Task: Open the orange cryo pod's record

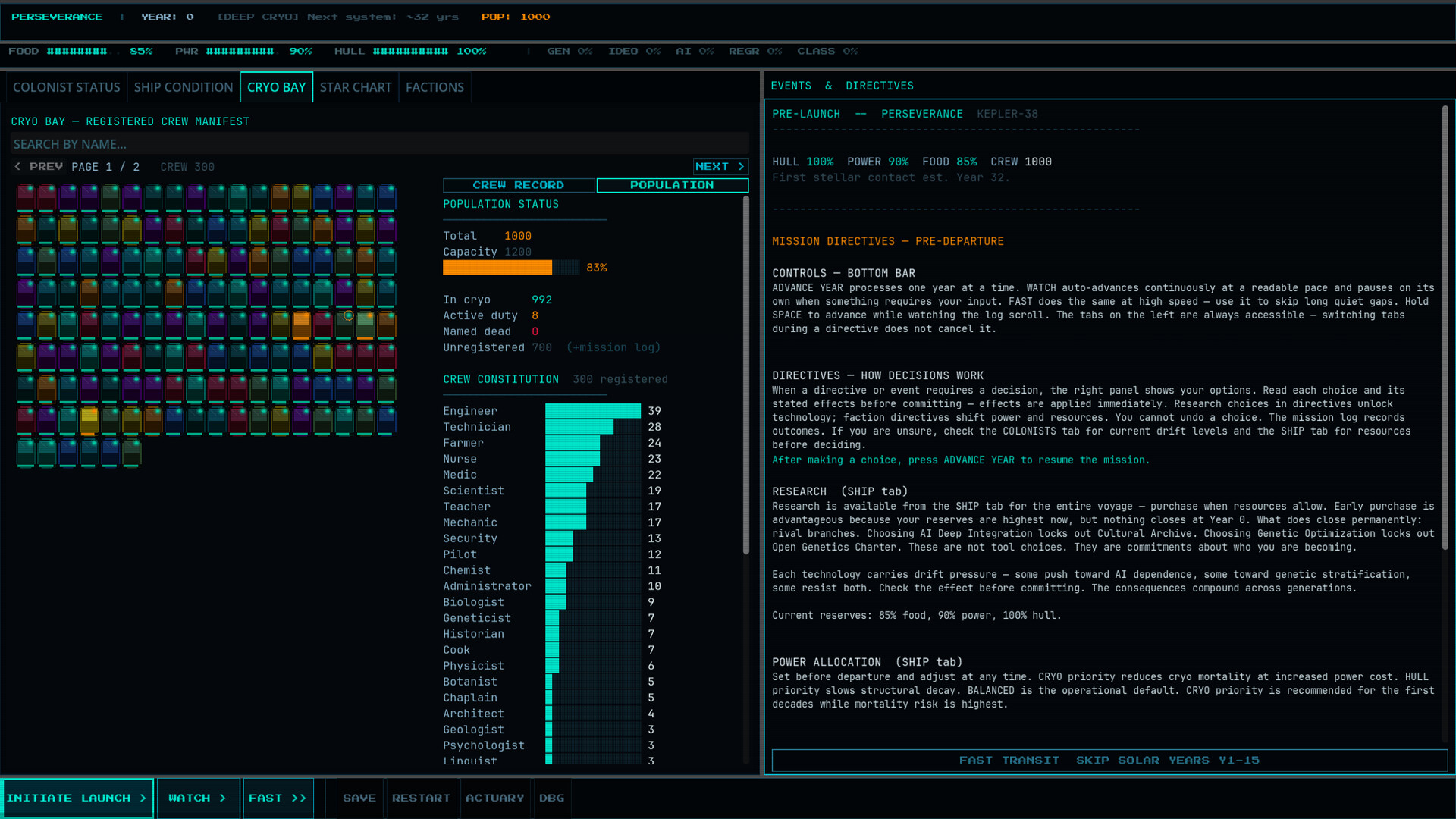Action: [301, 325]
